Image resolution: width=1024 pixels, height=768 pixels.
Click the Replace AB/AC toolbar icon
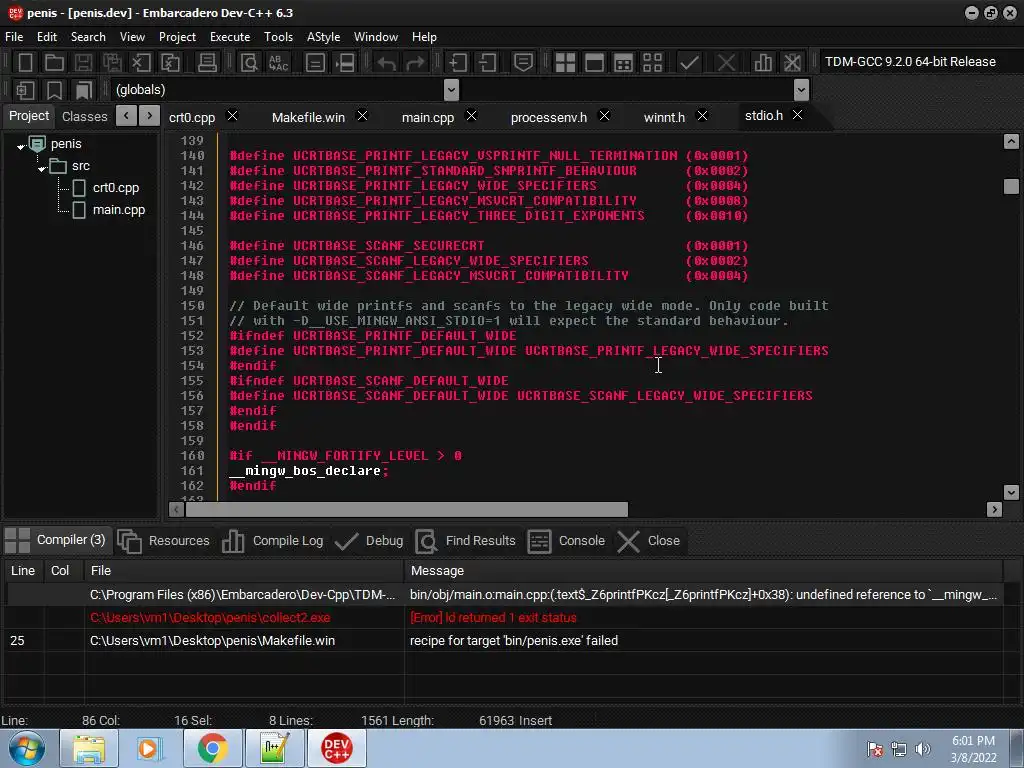[x=278, y=63]
